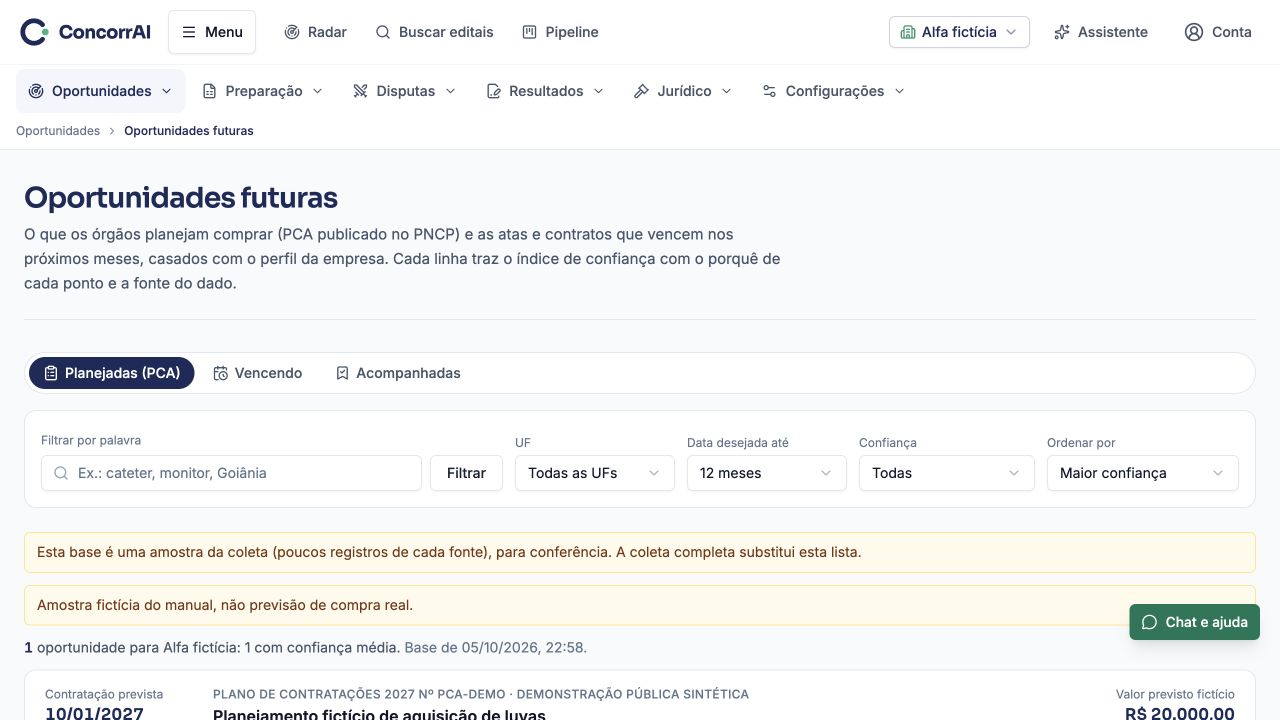Screen dimensions: 1280x720
Task: Expand the Jurídico menu
Action: [683, 91]
